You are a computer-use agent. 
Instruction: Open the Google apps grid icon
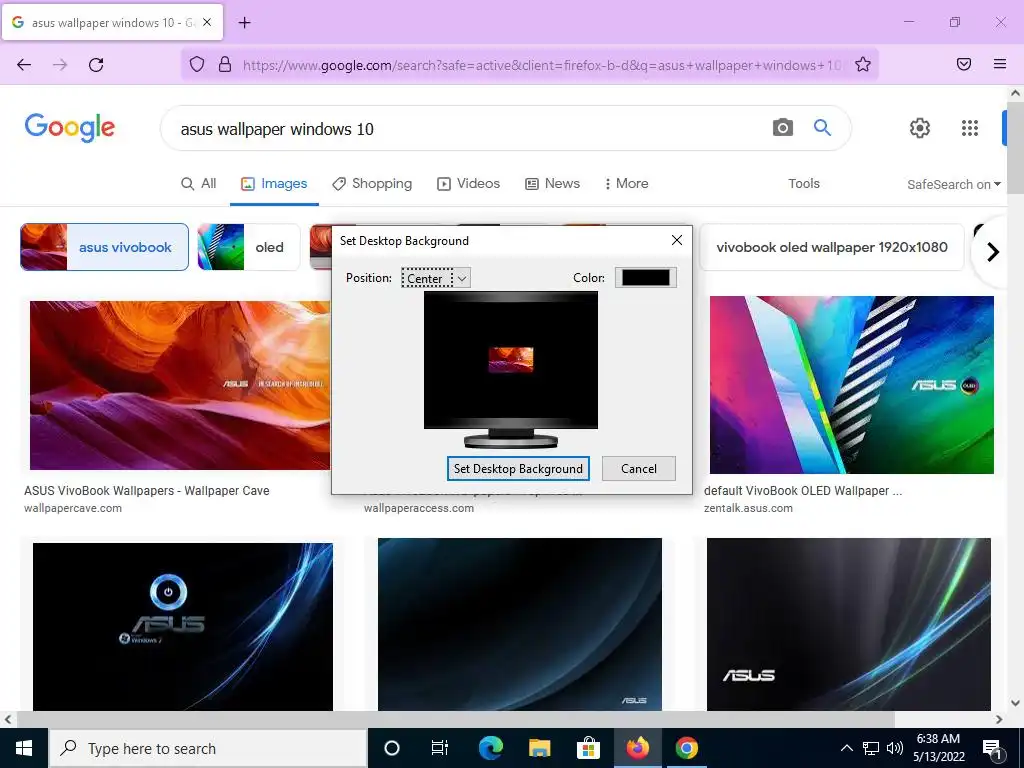(x=970, y=128)
